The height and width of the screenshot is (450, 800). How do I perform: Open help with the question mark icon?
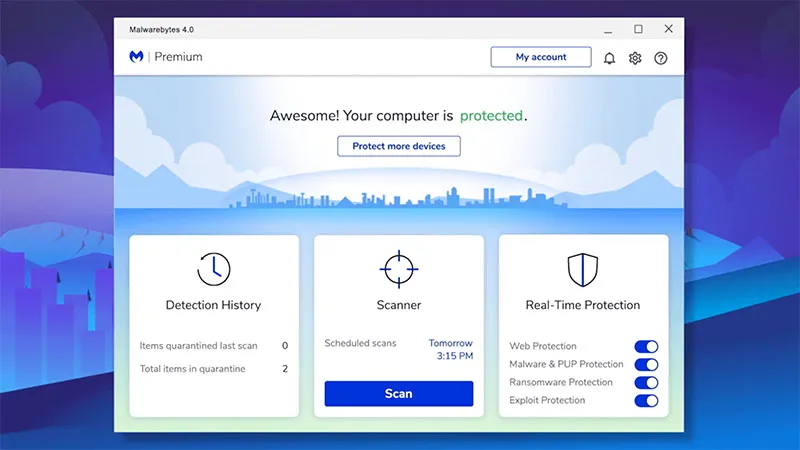tap(661, 58)
